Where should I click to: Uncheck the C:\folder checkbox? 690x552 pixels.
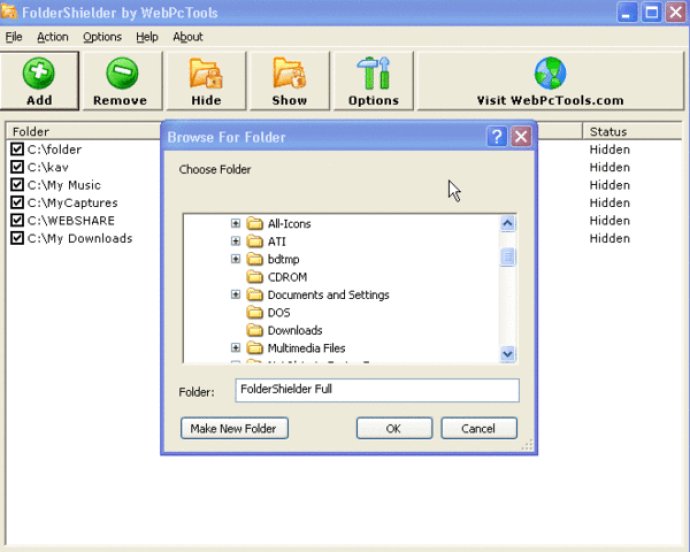pos(17,149)
